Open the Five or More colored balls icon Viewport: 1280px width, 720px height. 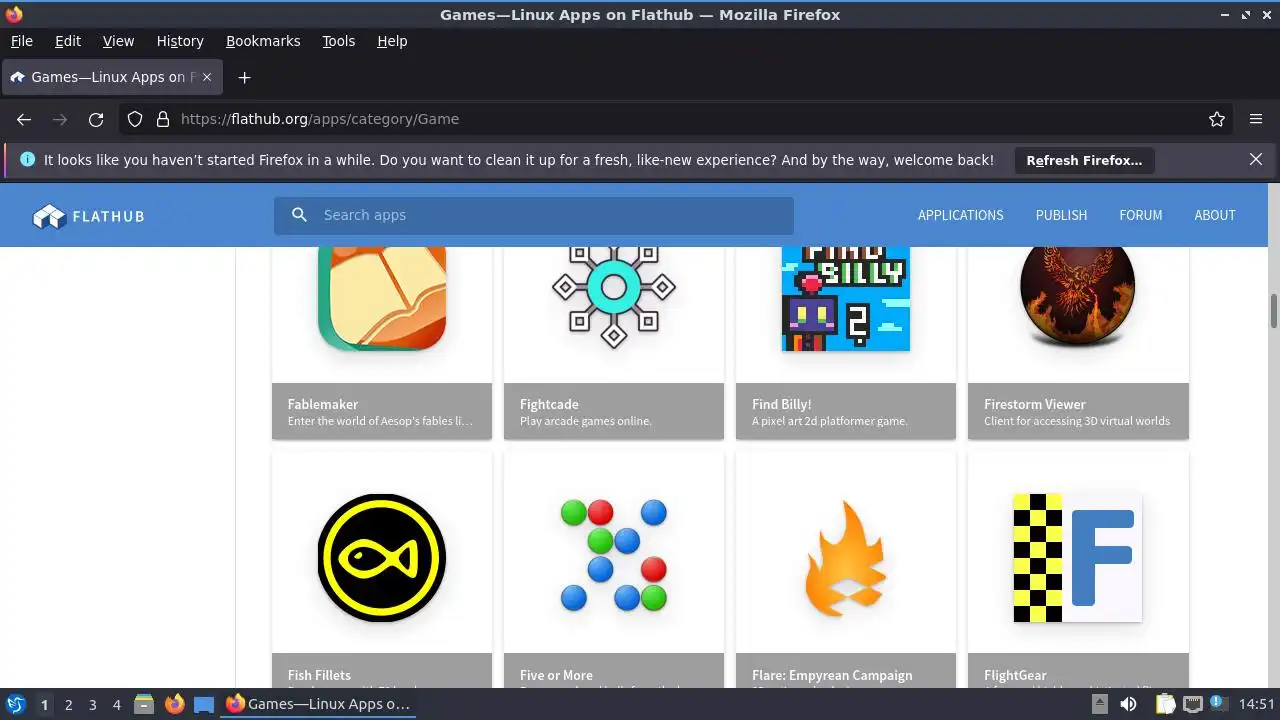(614, 556)
